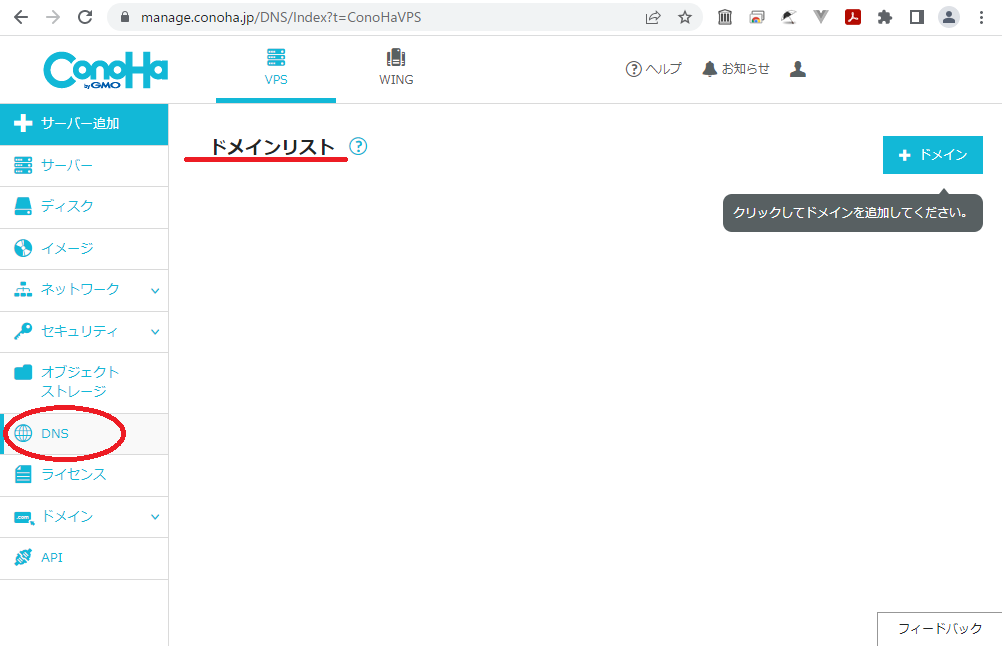Click the ConoHa logo

tap(105, 68)
